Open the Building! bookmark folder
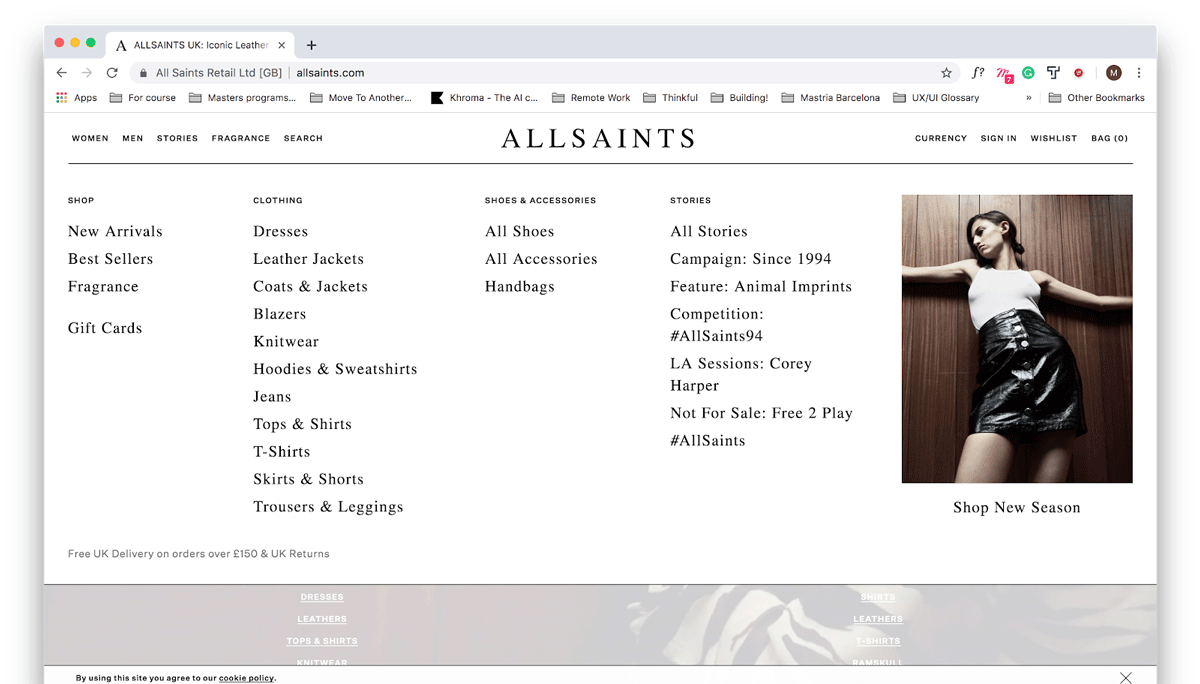 tap(740, 98)
